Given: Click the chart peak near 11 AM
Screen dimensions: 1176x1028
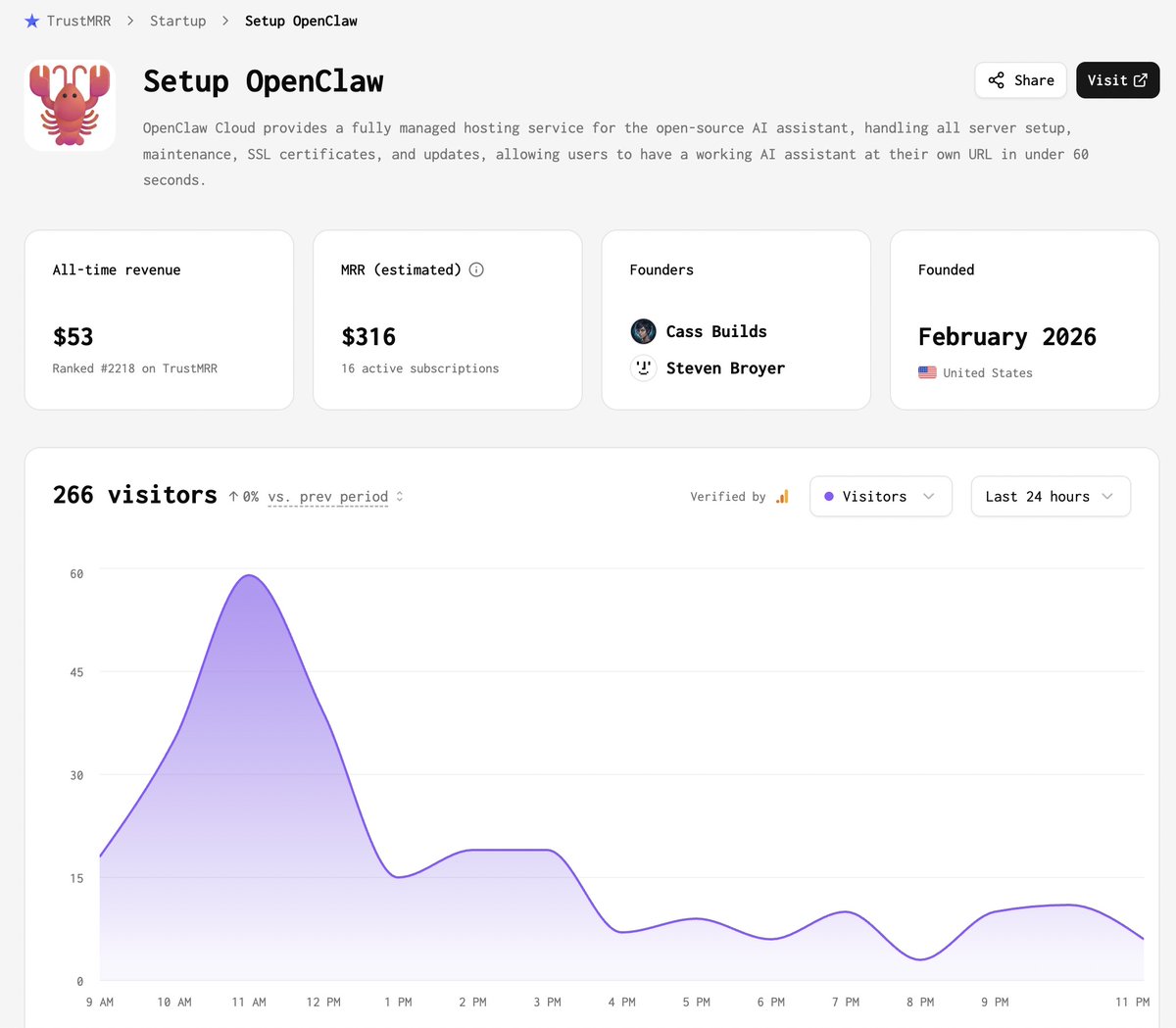Looking at the screenshot, I should pyautogui.click(x=249, y=575).
